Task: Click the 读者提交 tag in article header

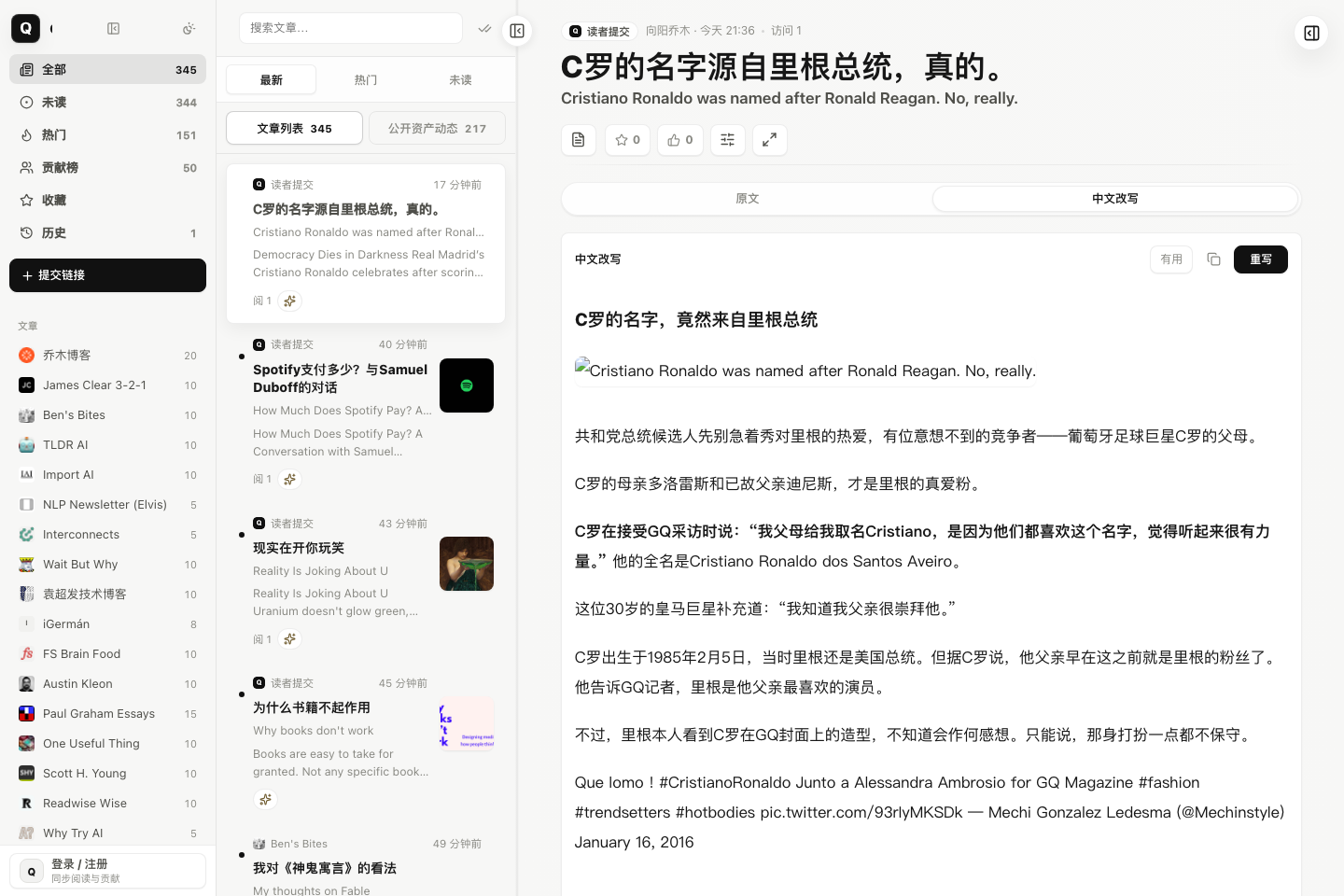Action: (x=600, y=32)
